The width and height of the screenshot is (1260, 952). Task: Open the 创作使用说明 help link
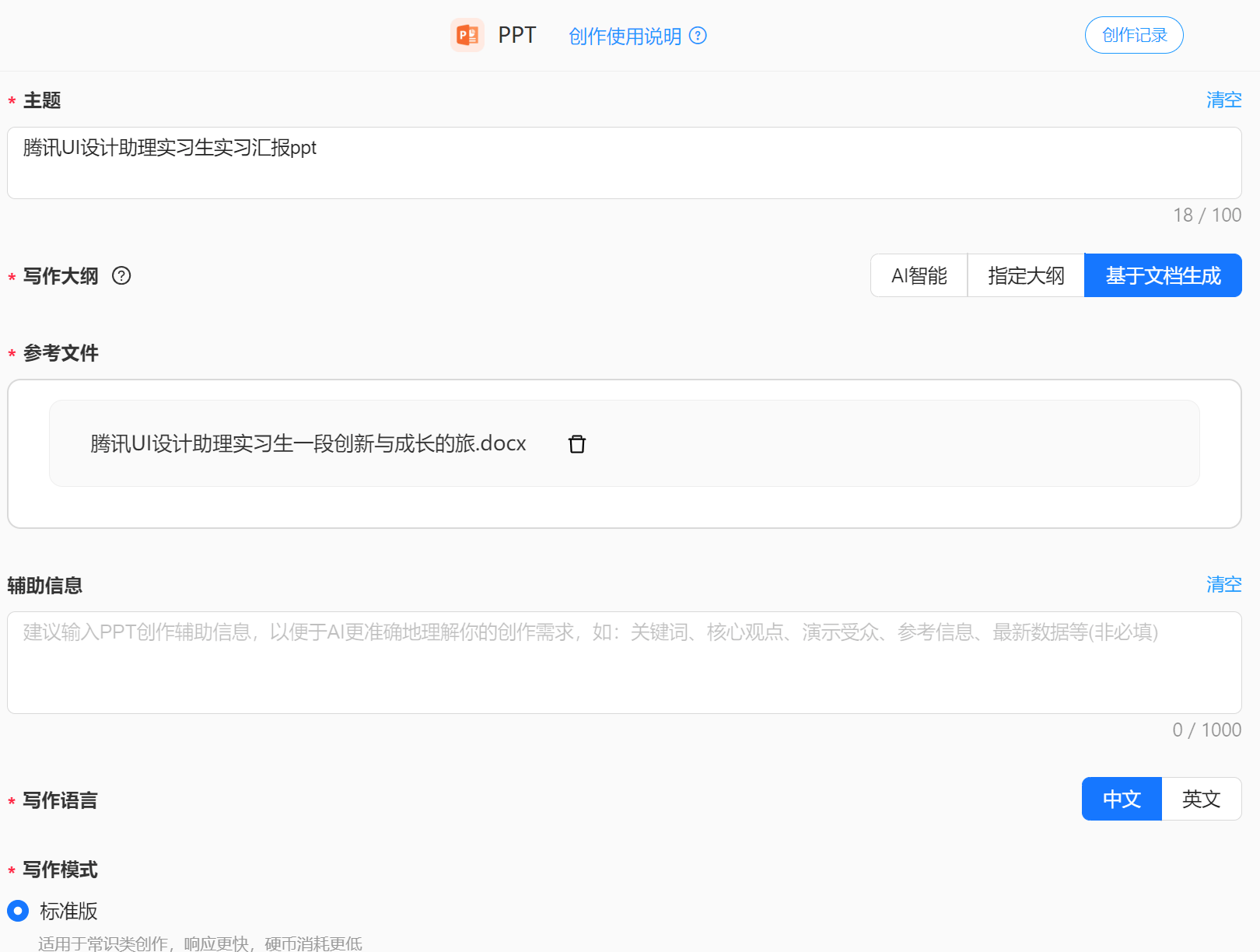coord(625,36)
